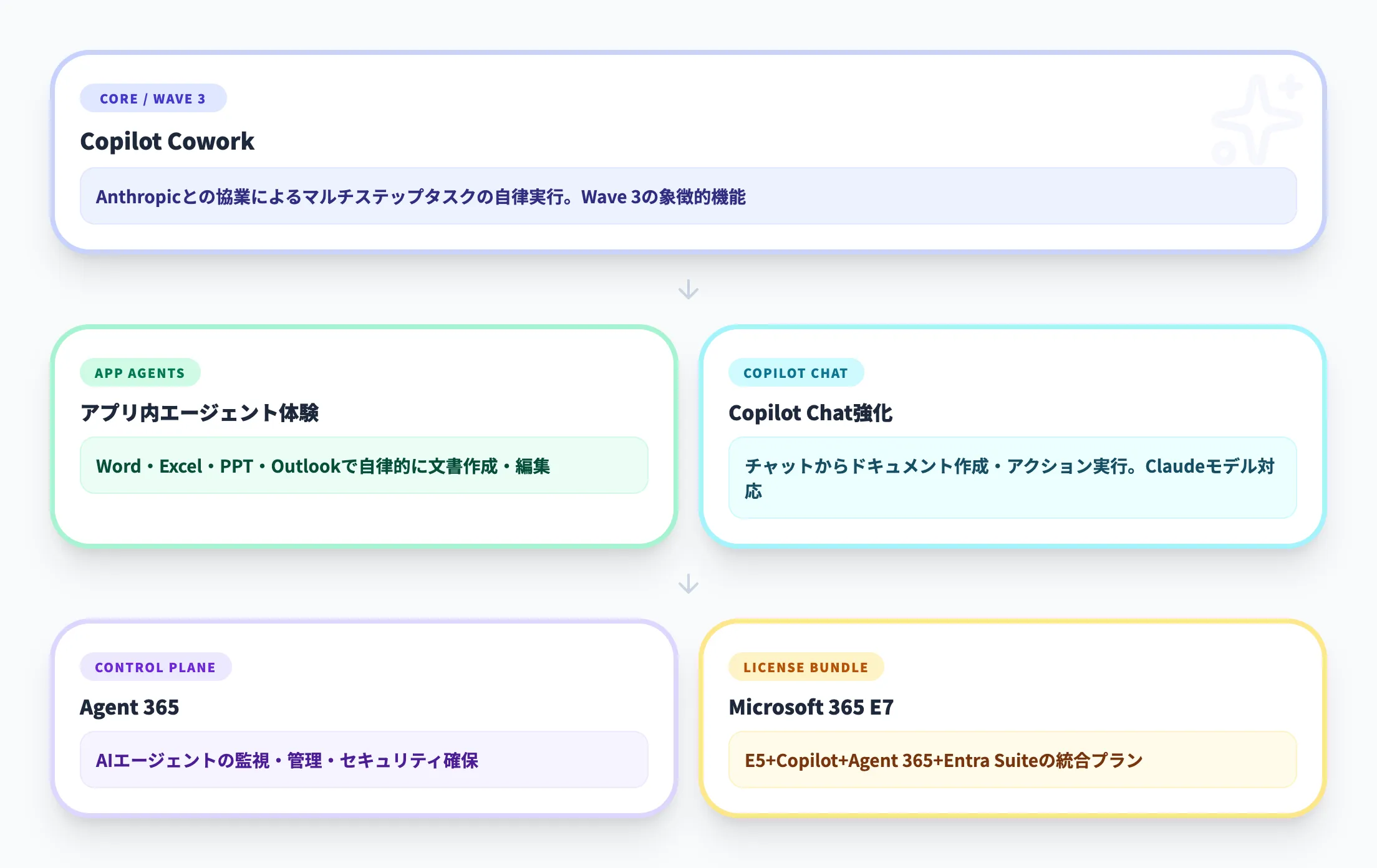1377x868 pixels.
Task: Click the down arrow below Copilot Cowork
Action: tap(688, 289)
